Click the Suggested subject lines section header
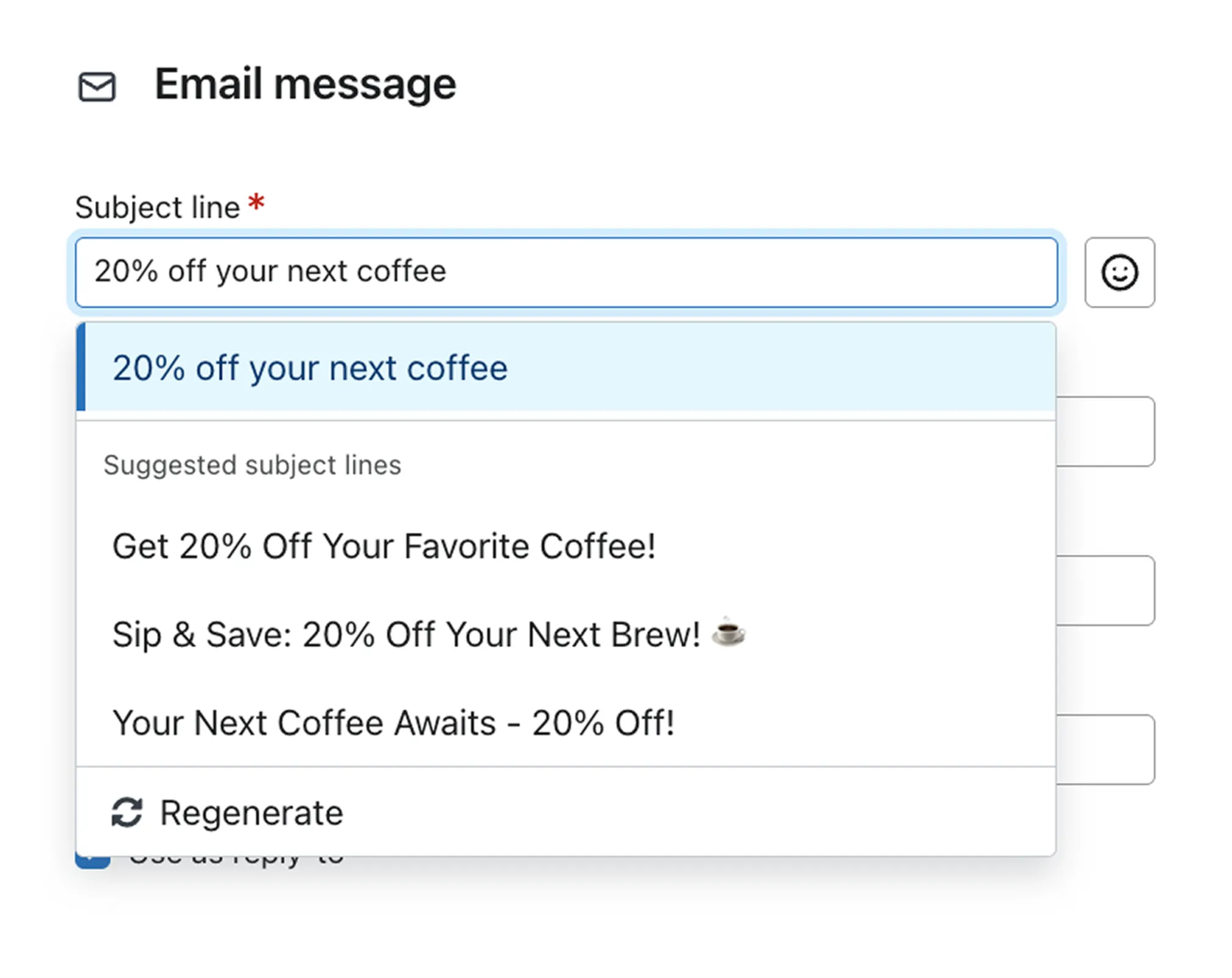 point(252,465)
